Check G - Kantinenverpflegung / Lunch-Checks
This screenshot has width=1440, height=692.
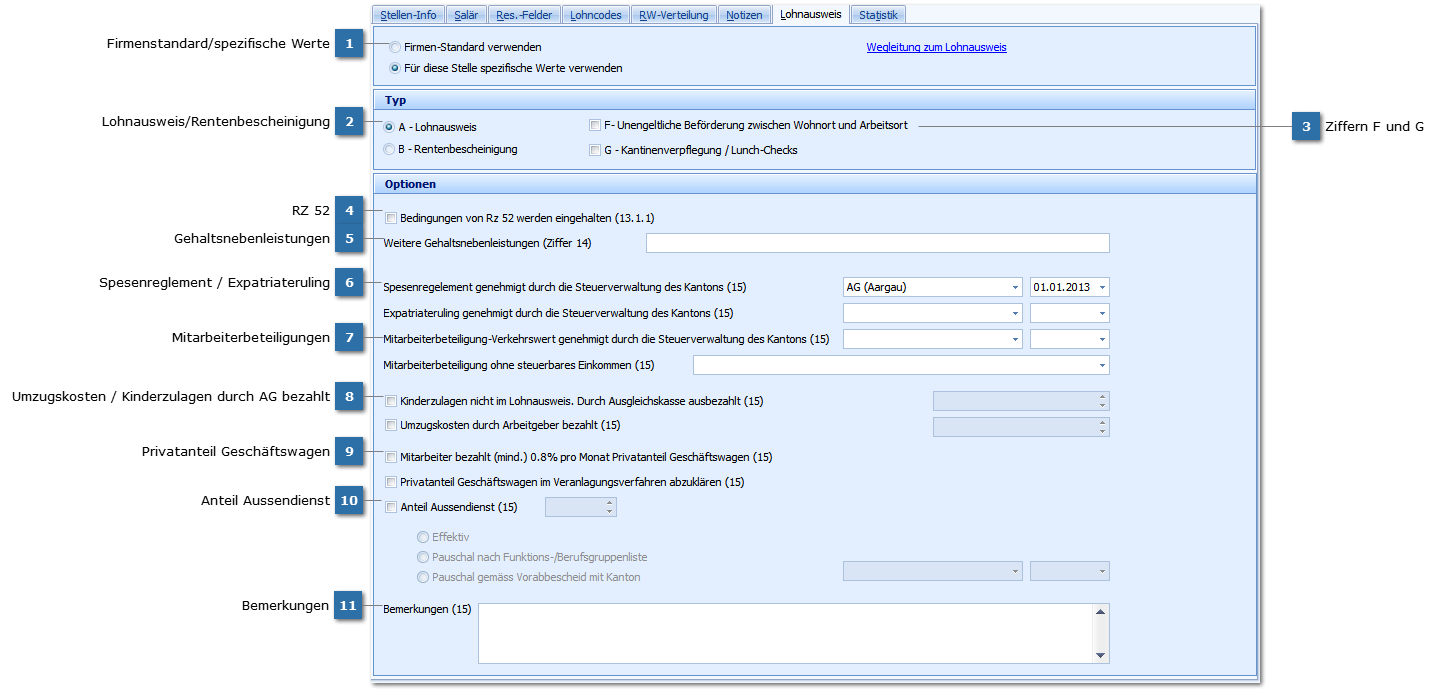595,150
